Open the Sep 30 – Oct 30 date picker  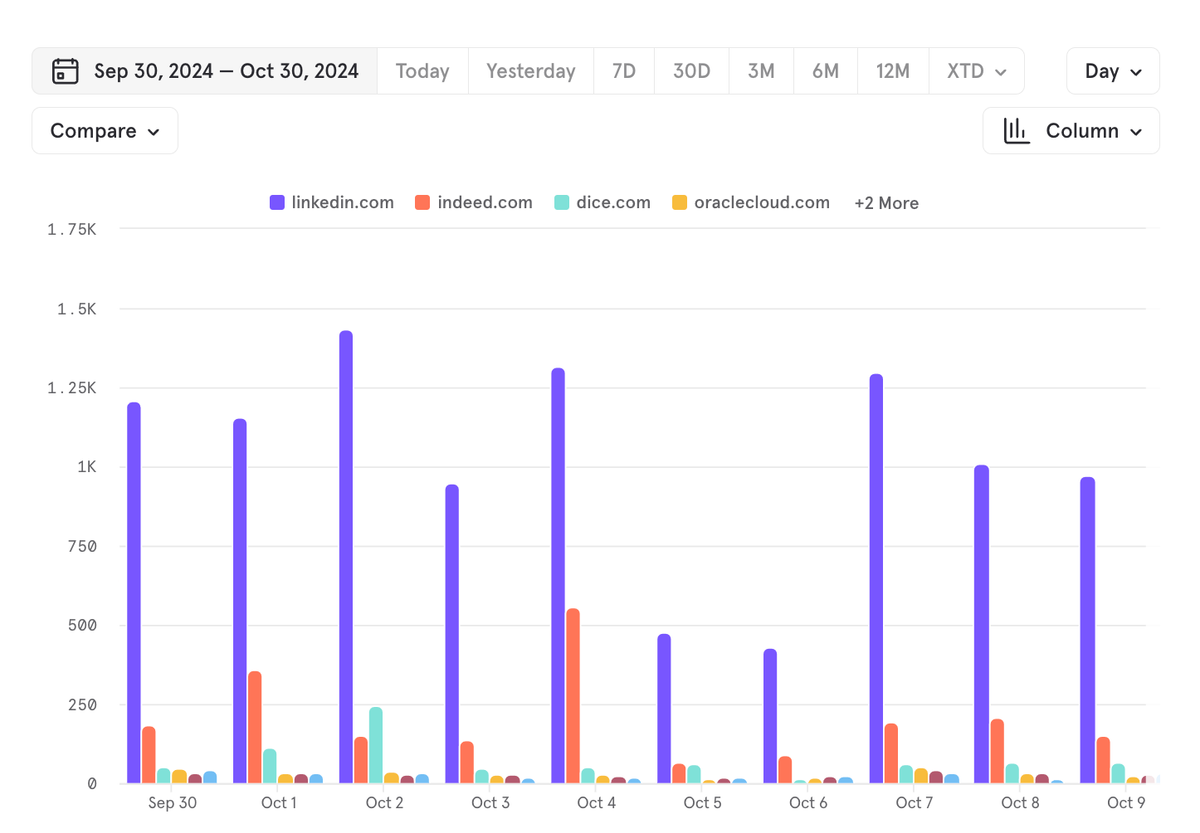pyautogui.click(x=205, y=71)
